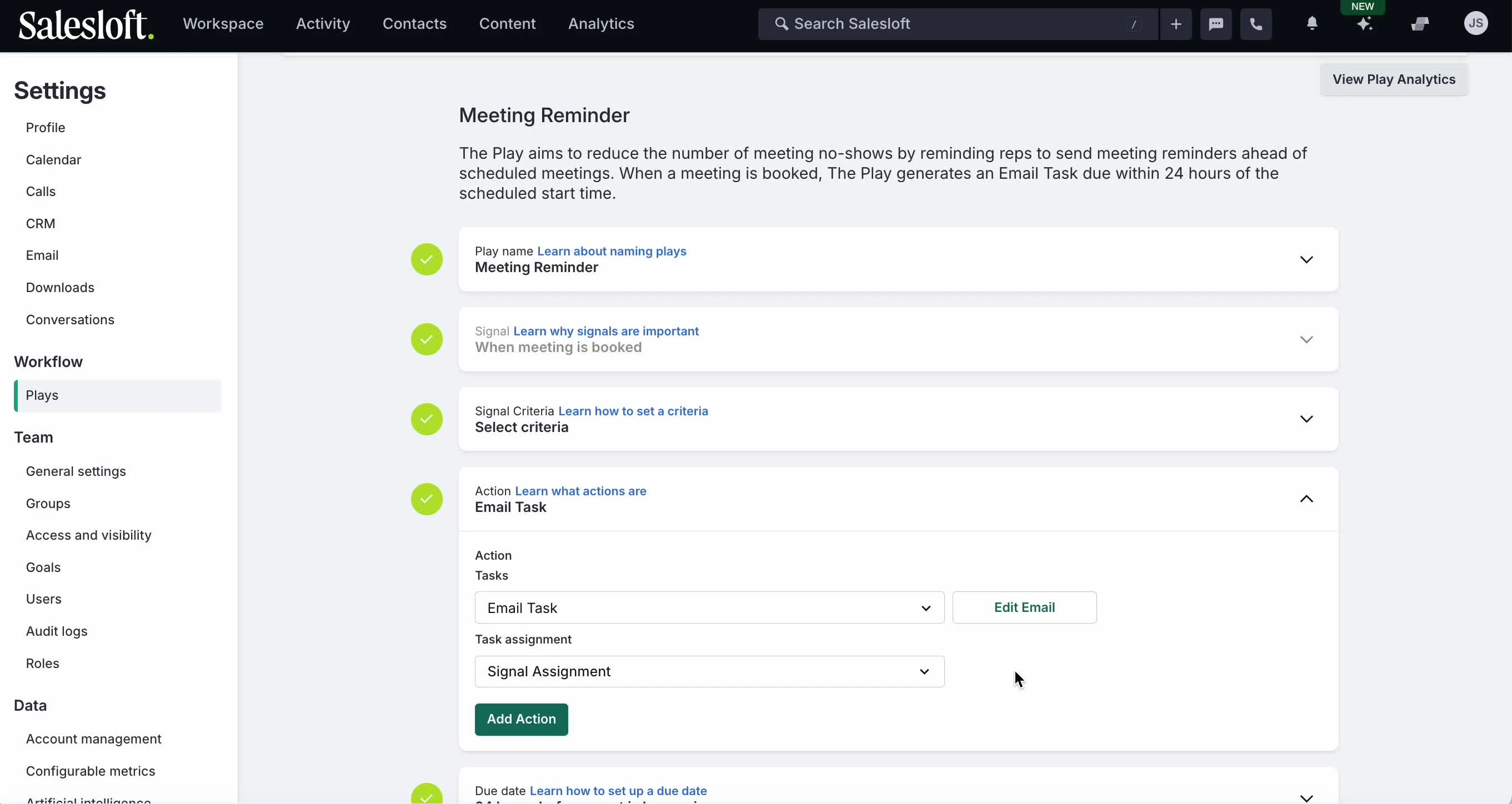Click green checkmark beside Signal
This screenshot has width=1512, height=804.
(427, 339)
